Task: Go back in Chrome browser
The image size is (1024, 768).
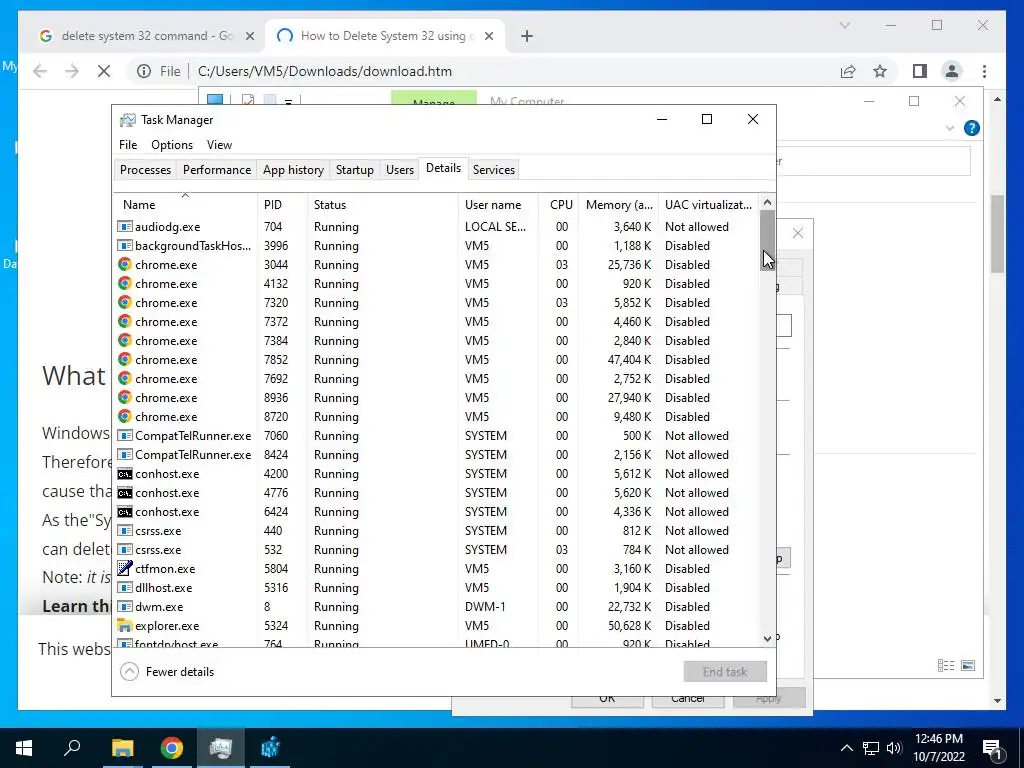Action: (x=40, y=71)
